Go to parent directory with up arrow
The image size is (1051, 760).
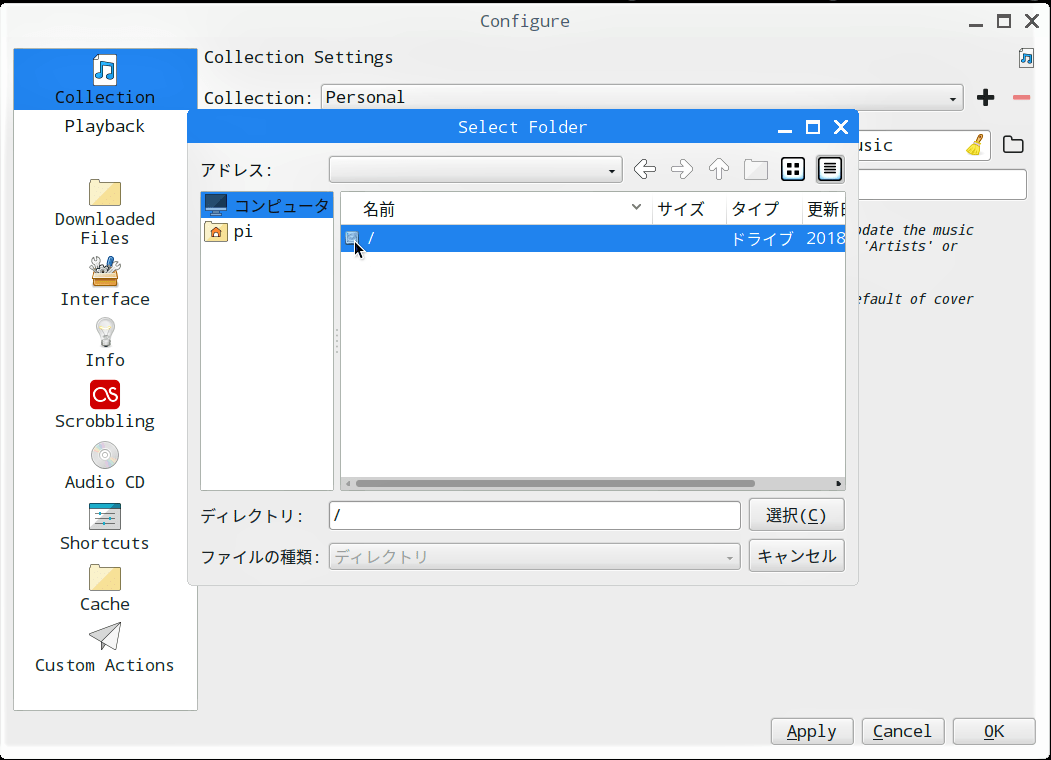point(718,169)
